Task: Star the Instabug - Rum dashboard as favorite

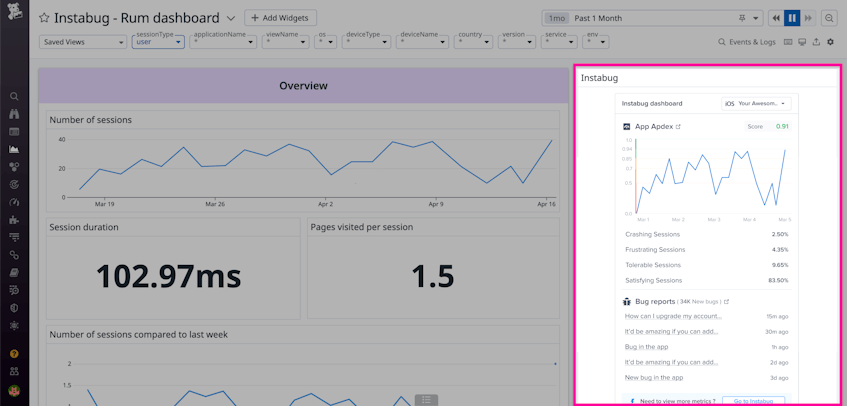Action: pyautogui.click(x=44, y=18)
